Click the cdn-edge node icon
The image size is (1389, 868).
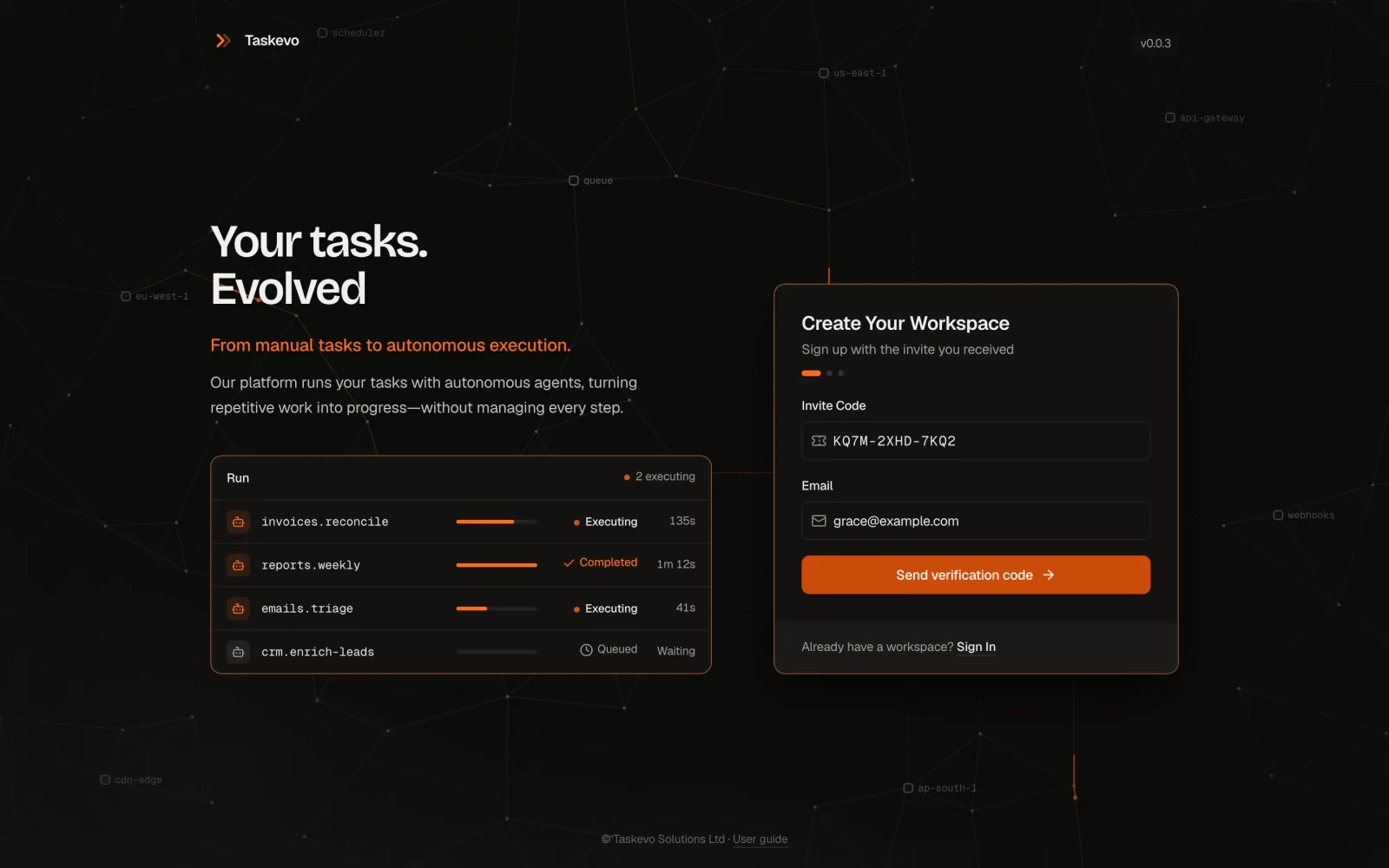coord(105,779)
